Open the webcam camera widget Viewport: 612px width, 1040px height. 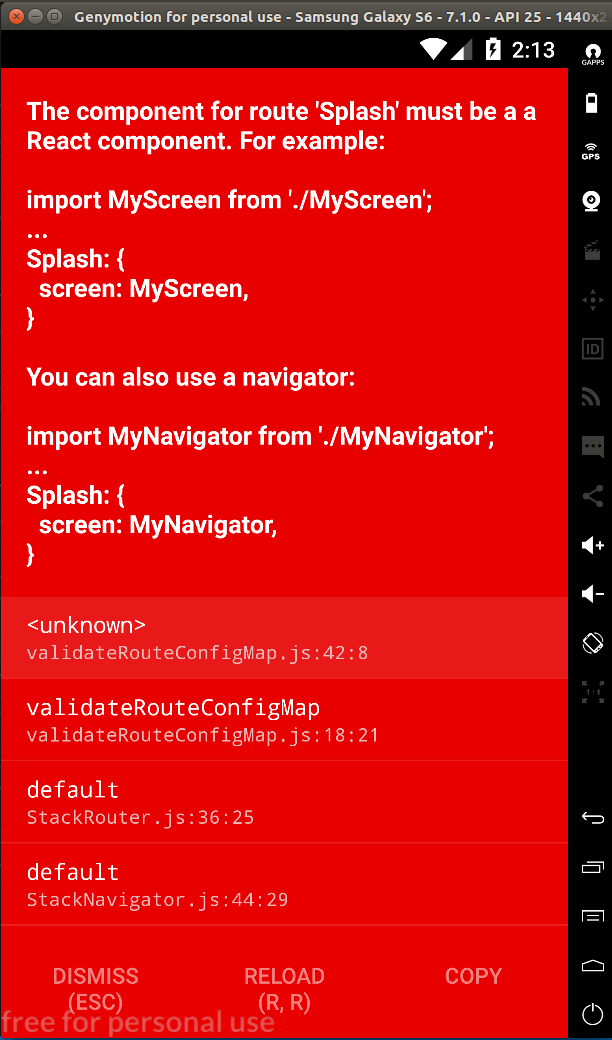(x=592, y=202)
